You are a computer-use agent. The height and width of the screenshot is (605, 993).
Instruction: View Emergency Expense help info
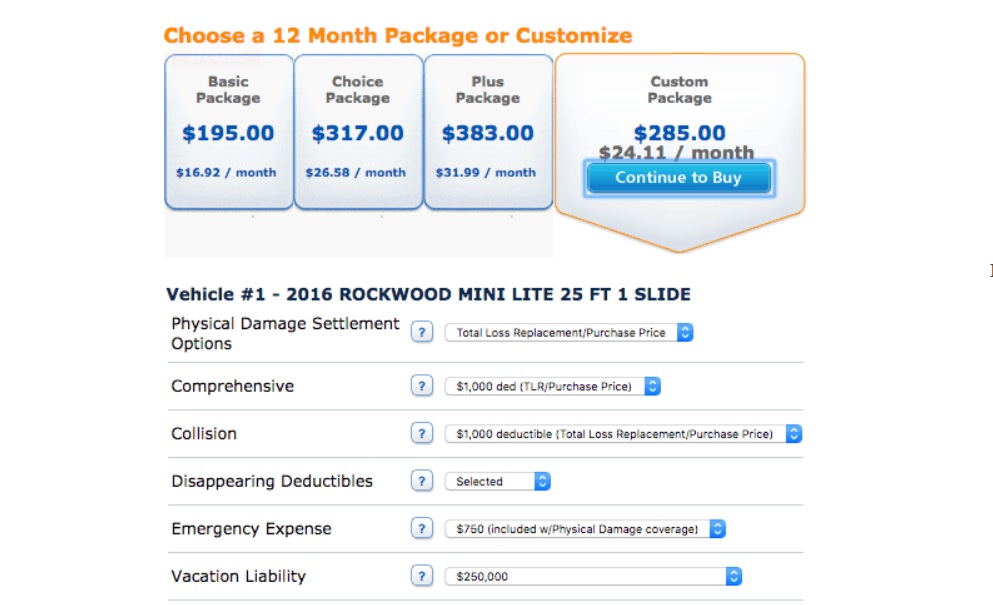pos(422,528)
